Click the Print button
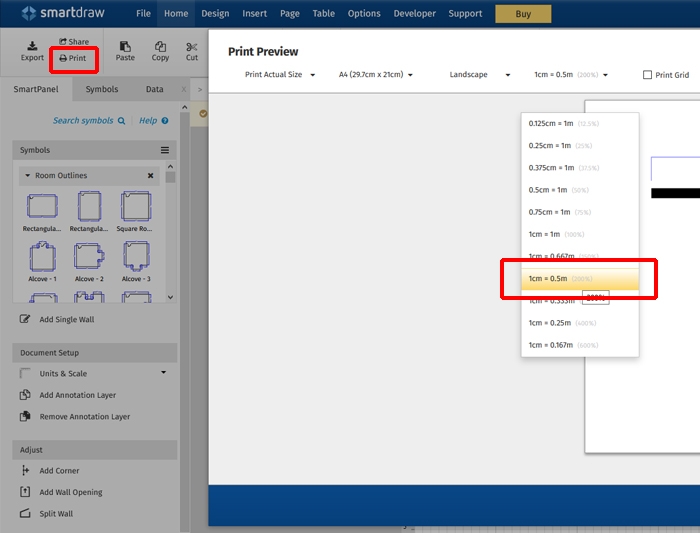 click(x=73, y=58)
